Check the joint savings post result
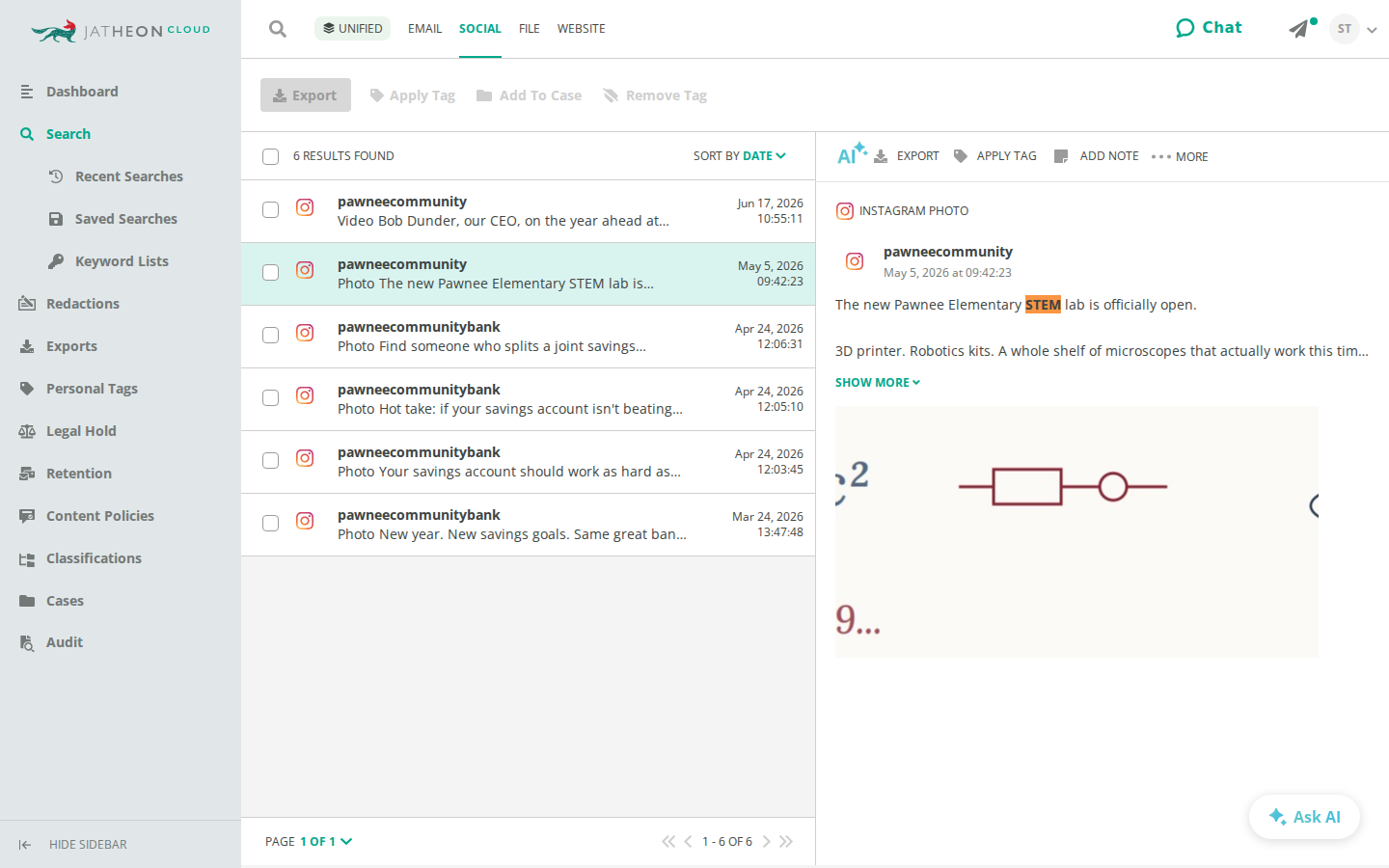Image resolution: width=1389 pixels, height=868 pixels. 271,336
